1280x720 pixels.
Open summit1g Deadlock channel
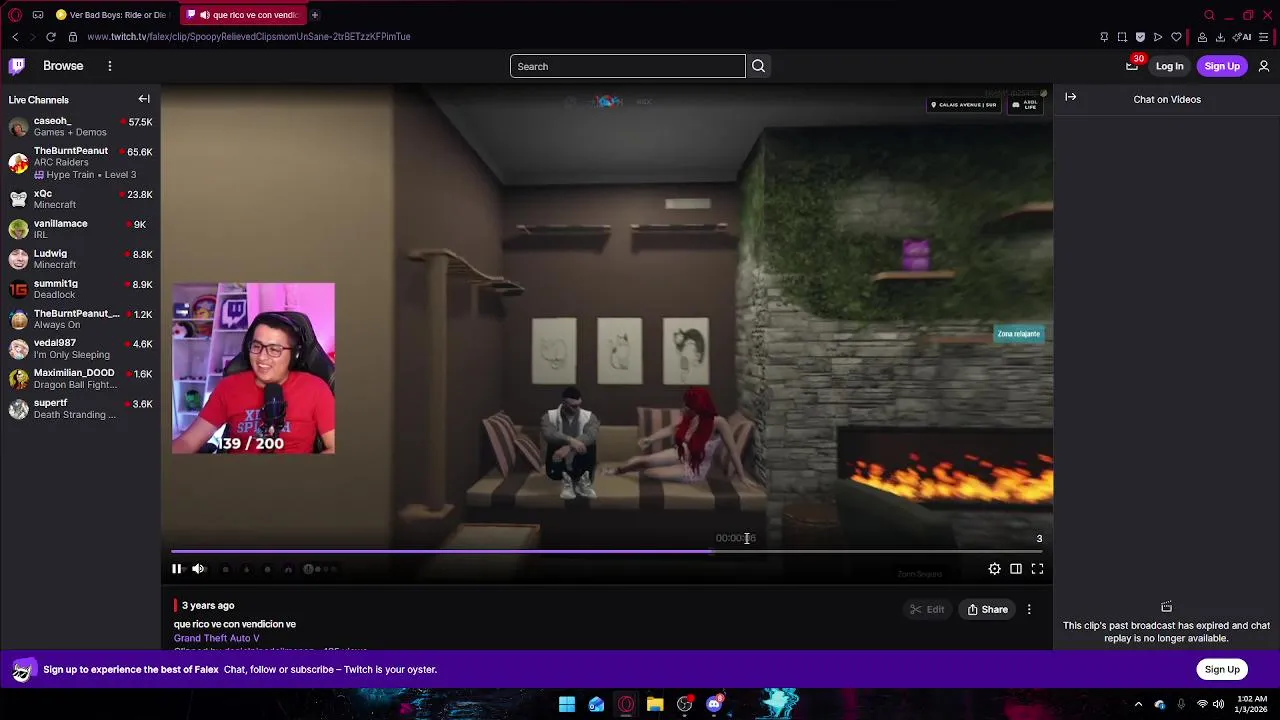[80, 289]
